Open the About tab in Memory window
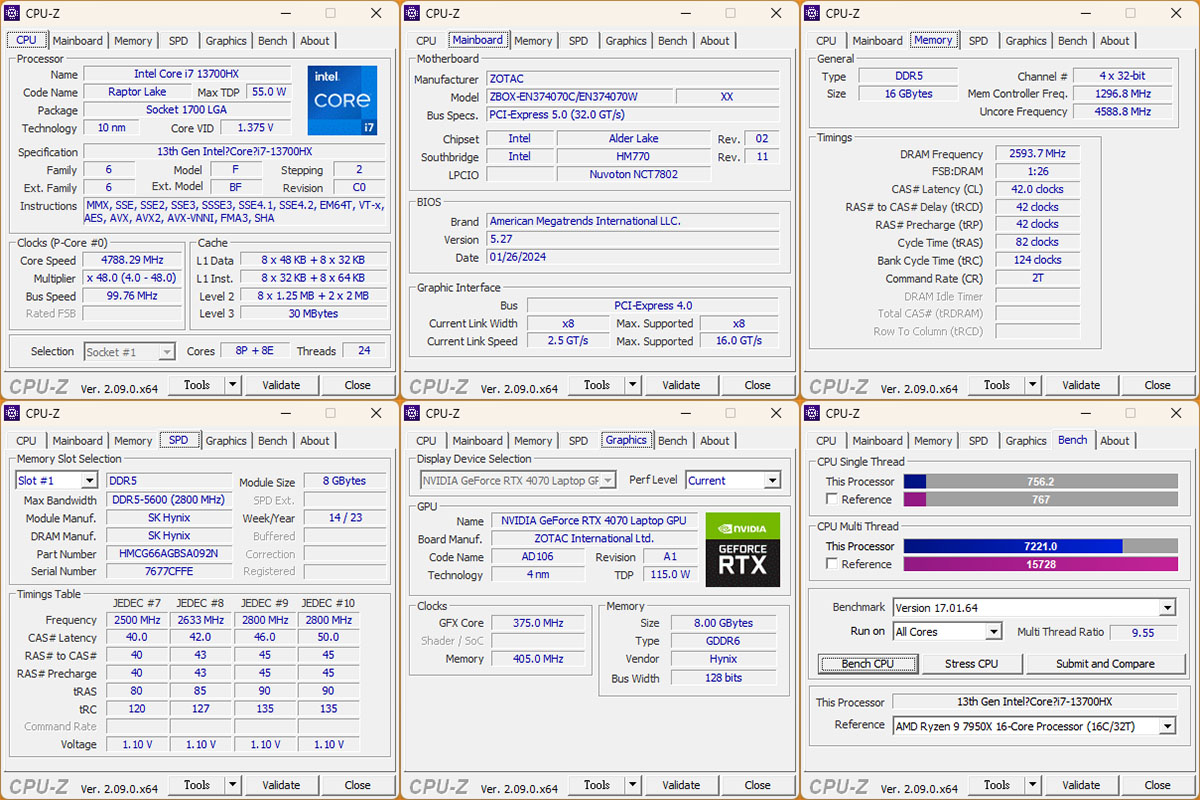Viewport: 1200px width, 800px height. click(1115, 41)
